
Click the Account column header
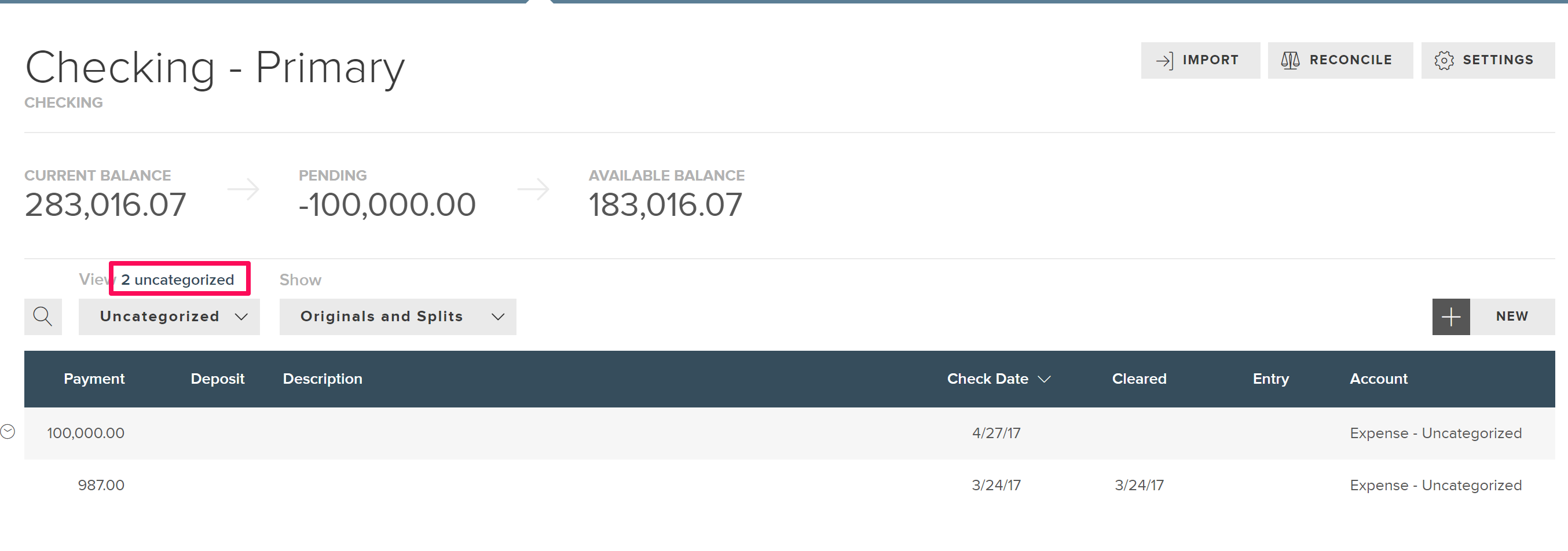pos(1378,379)
